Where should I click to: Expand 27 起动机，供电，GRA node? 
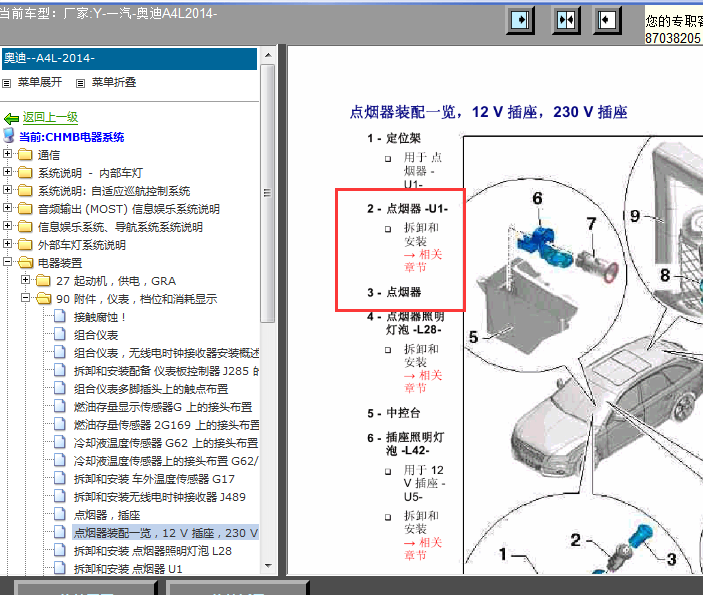click(x=26, y=280)
